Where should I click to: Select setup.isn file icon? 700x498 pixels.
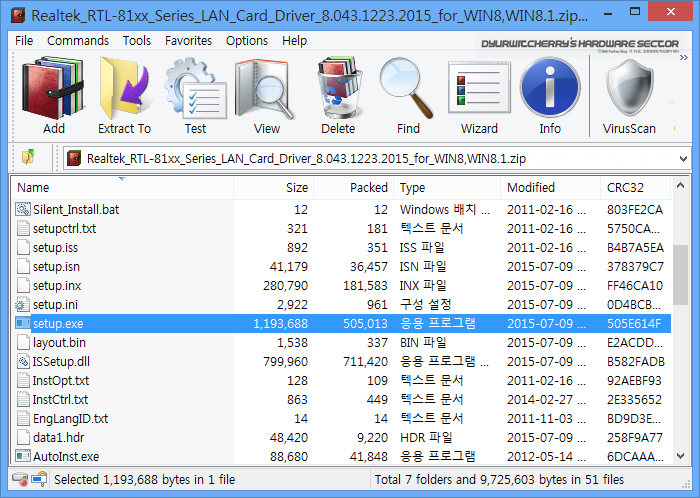pos(23,266)
